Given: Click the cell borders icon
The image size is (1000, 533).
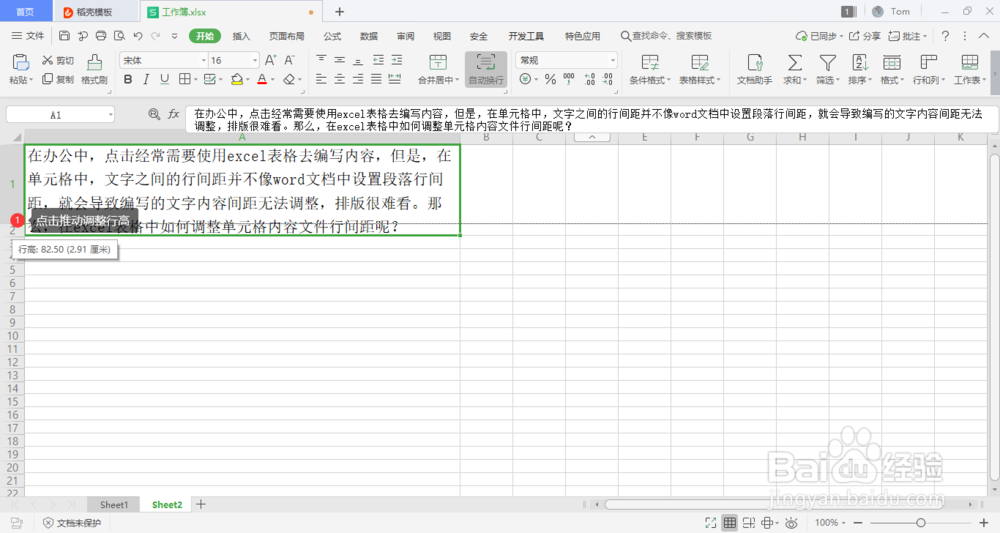Looking at the screenshot, I should coord(184,79).
